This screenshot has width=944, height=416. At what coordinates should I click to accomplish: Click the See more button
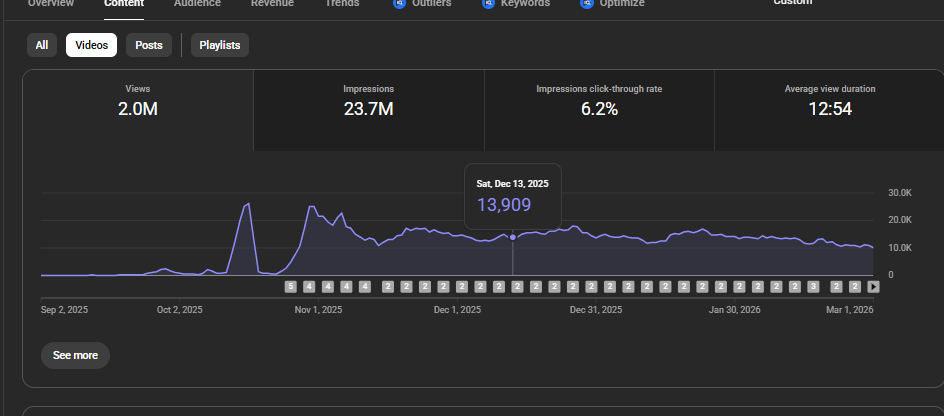coord(75,355)
